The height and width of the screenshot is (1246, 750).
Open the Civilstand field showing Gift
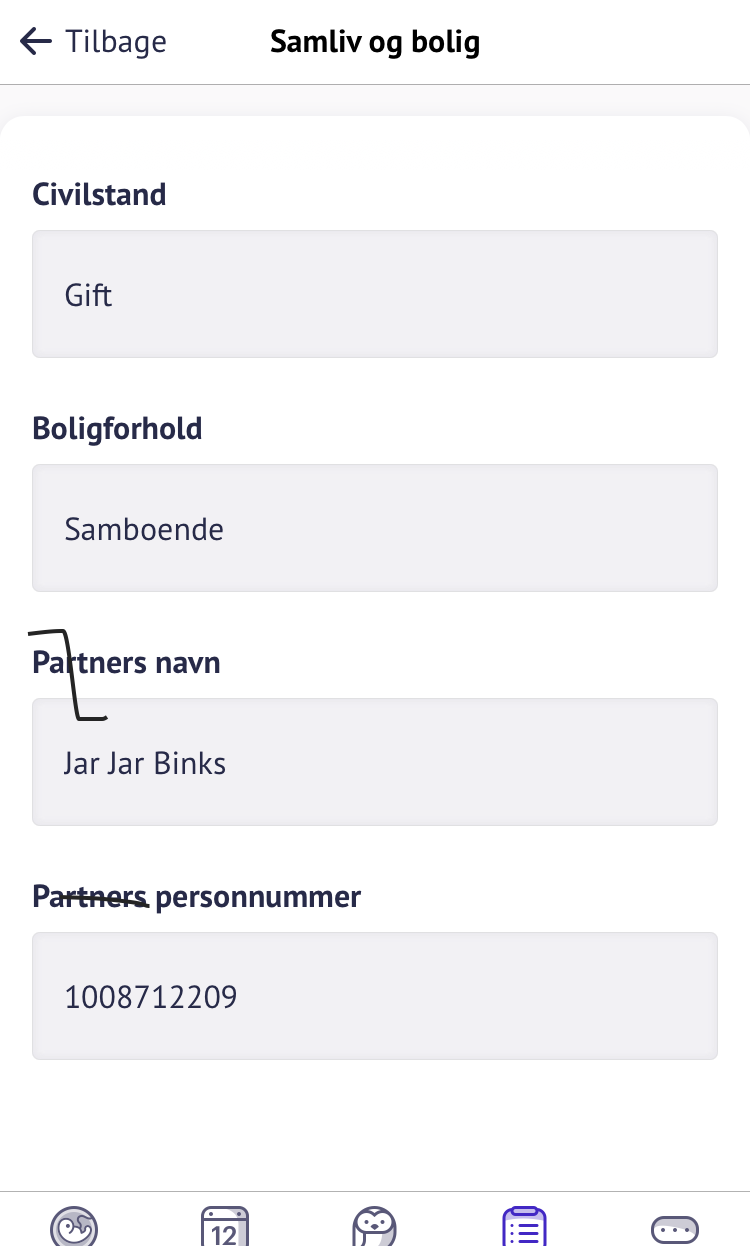(x=375, y=294)
